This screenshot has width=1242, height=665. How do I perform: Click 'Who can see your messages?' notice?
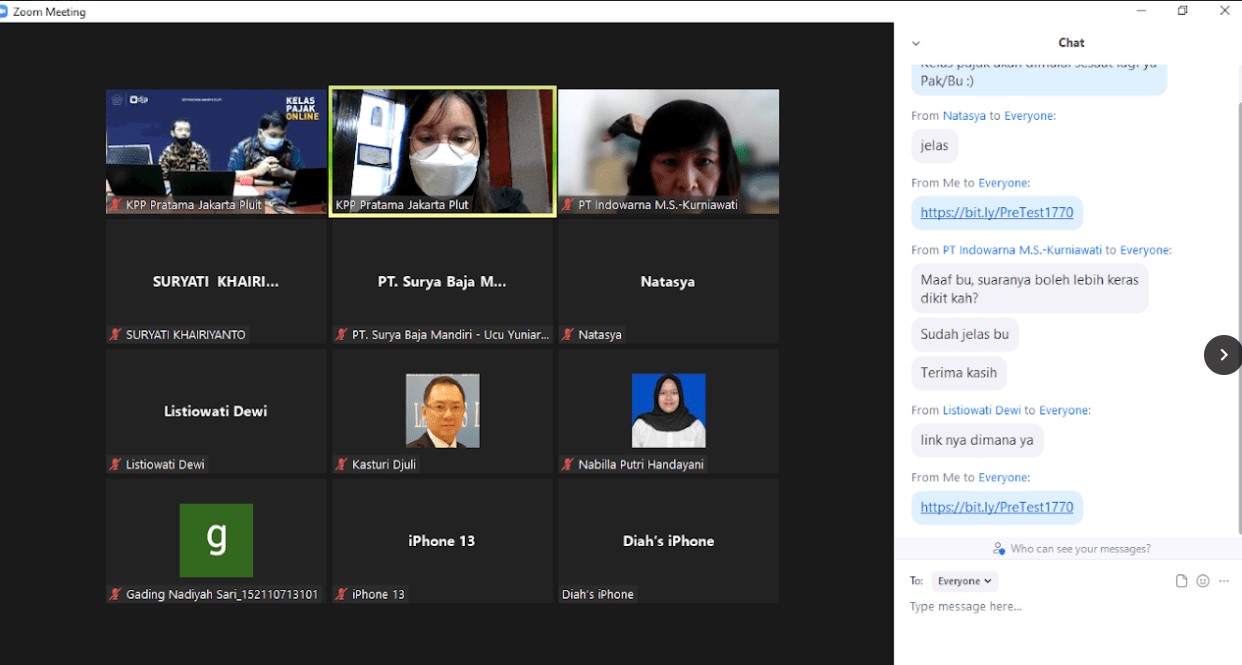point(1080,548)
